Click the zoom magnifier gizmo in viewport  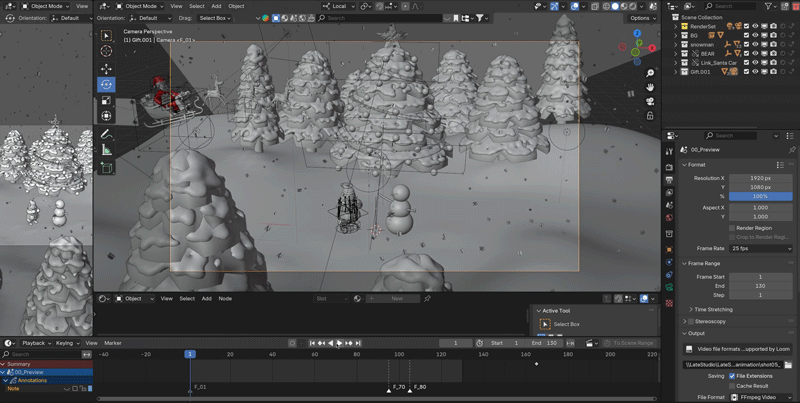coord(650,73)
